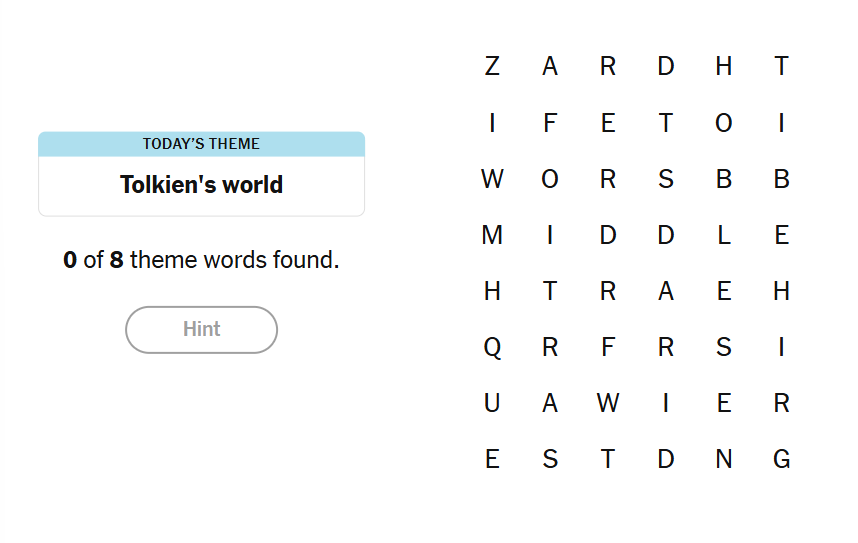Image resolution: width=858 pixels, height=543 pixels.
Task: Tap the letter L in the grid
Action: [x=724, y=235]
